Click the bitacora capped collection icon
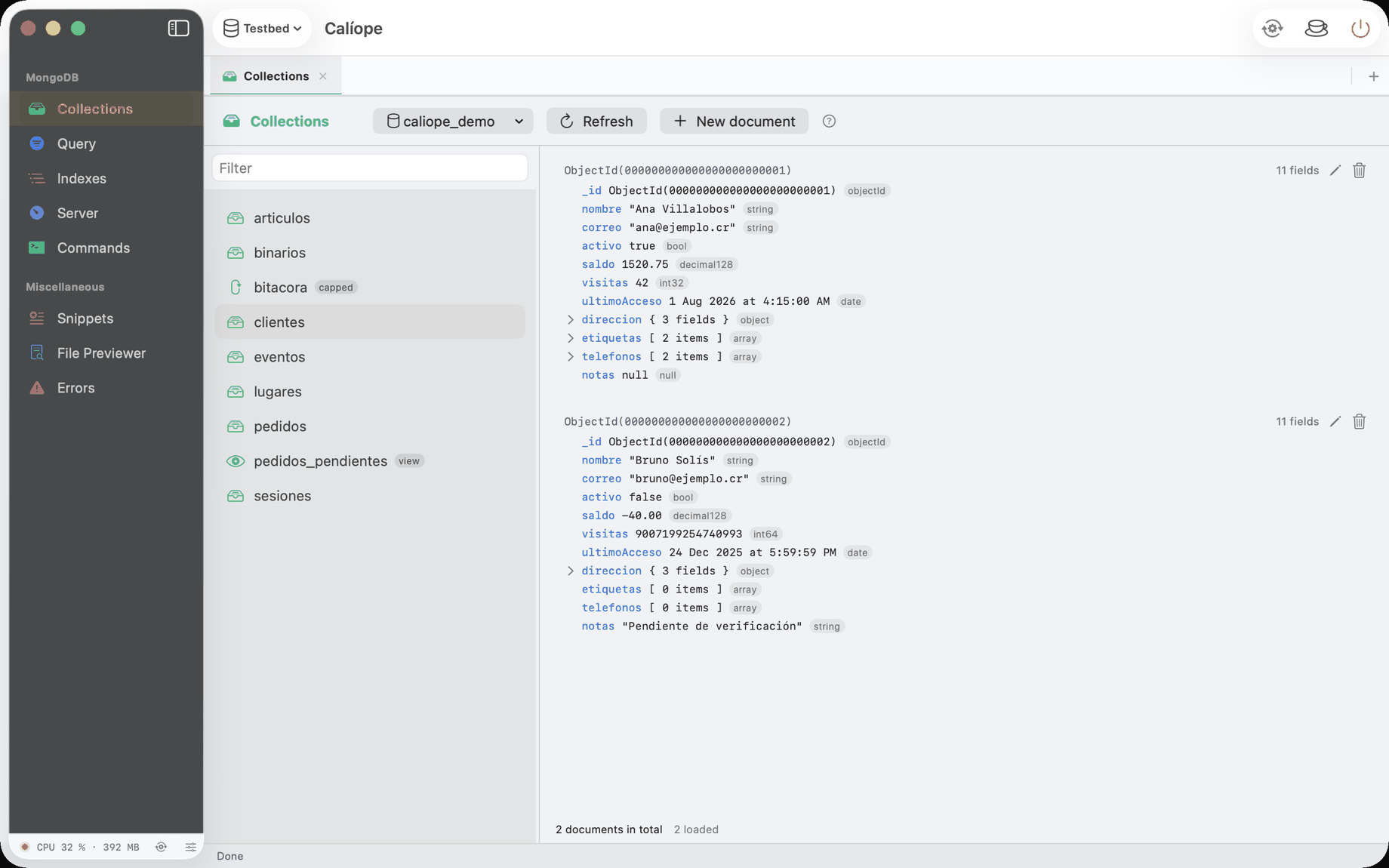Viewport: 1389px width, 868px height. [x=236, y=288]
